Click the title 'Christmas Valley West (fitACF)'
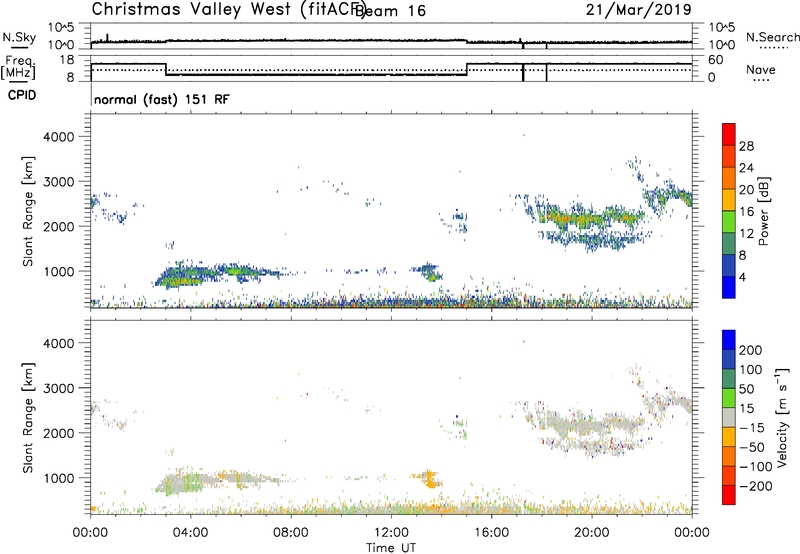Screen dimensions: 800x554 coord(228,10)
